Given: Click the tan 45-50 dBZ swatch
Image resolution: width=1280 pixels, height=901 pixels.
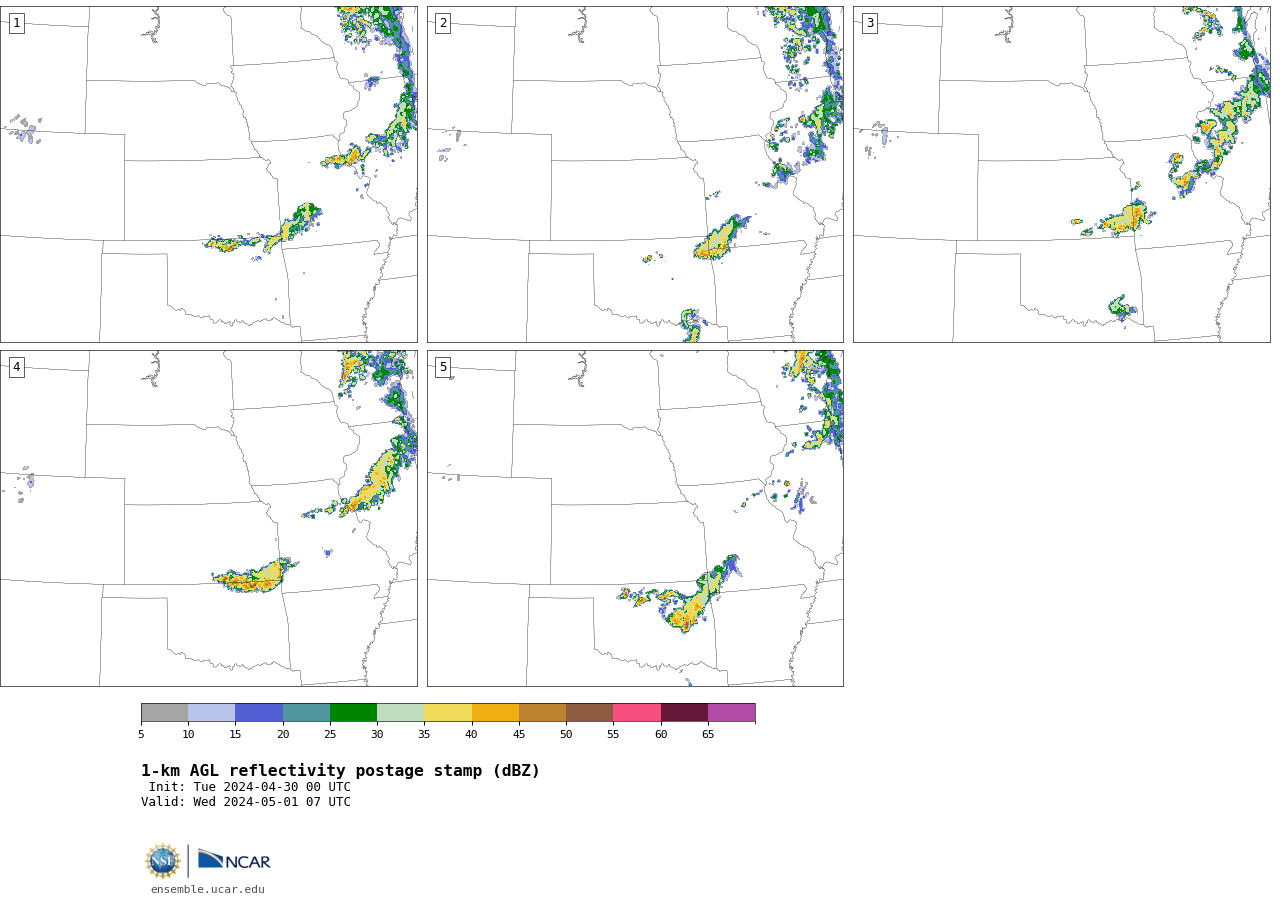Looking at the screenshot, I should [x=542, y=712].
